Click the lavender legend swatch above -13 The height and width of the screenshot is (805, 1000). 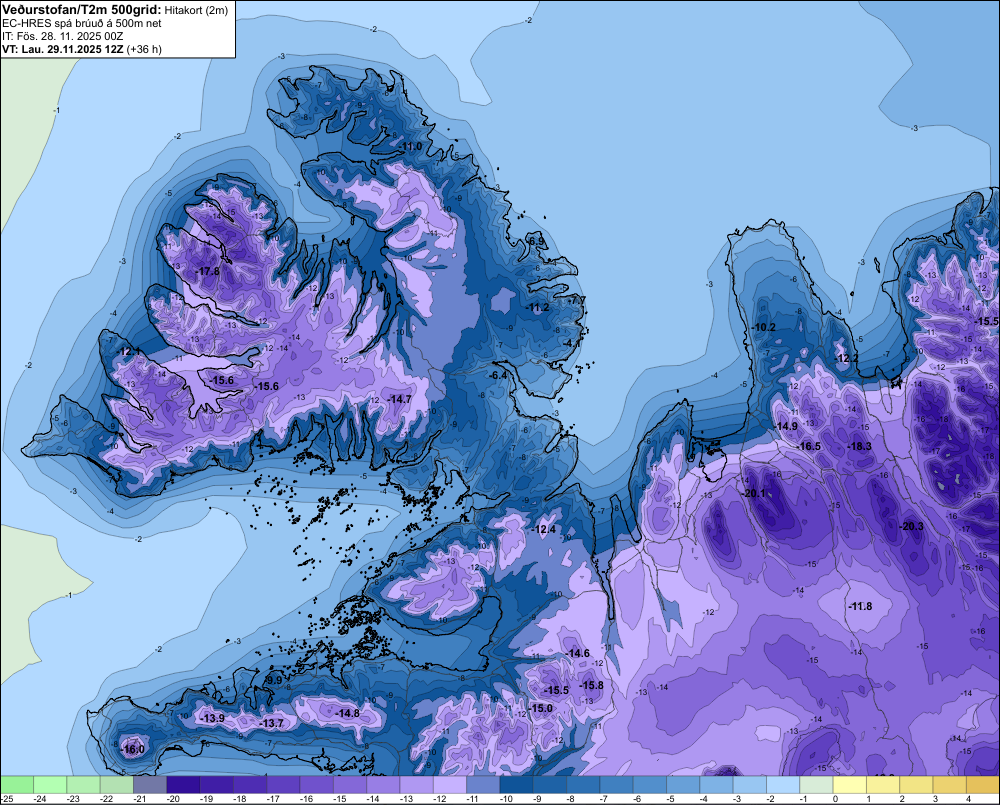point(416,784)
